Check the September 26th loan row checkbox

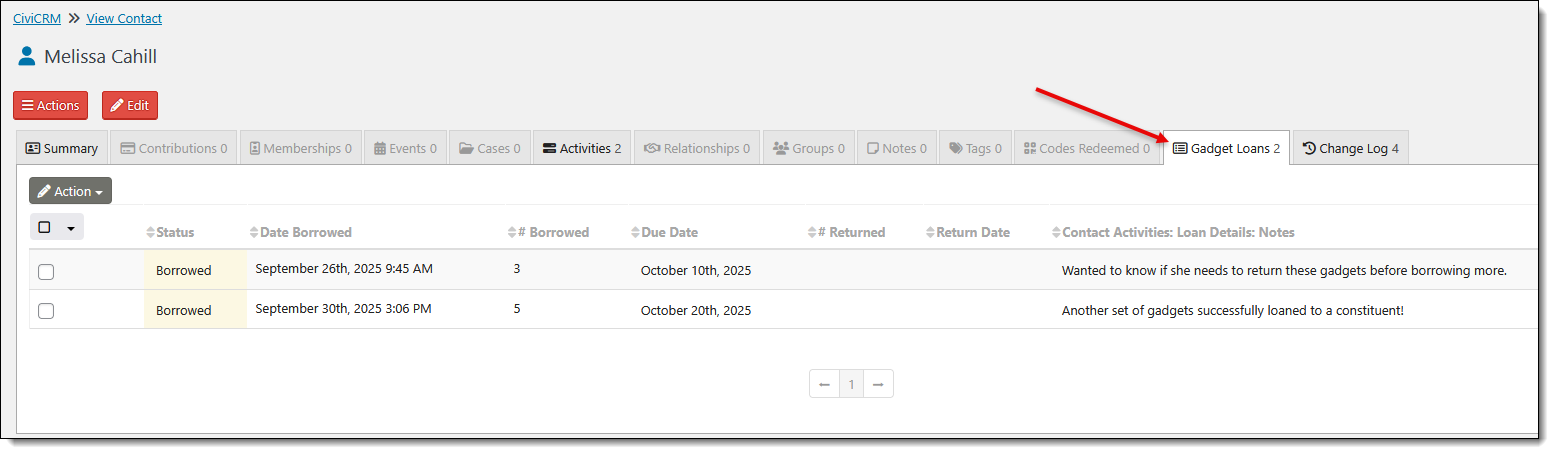46,271
